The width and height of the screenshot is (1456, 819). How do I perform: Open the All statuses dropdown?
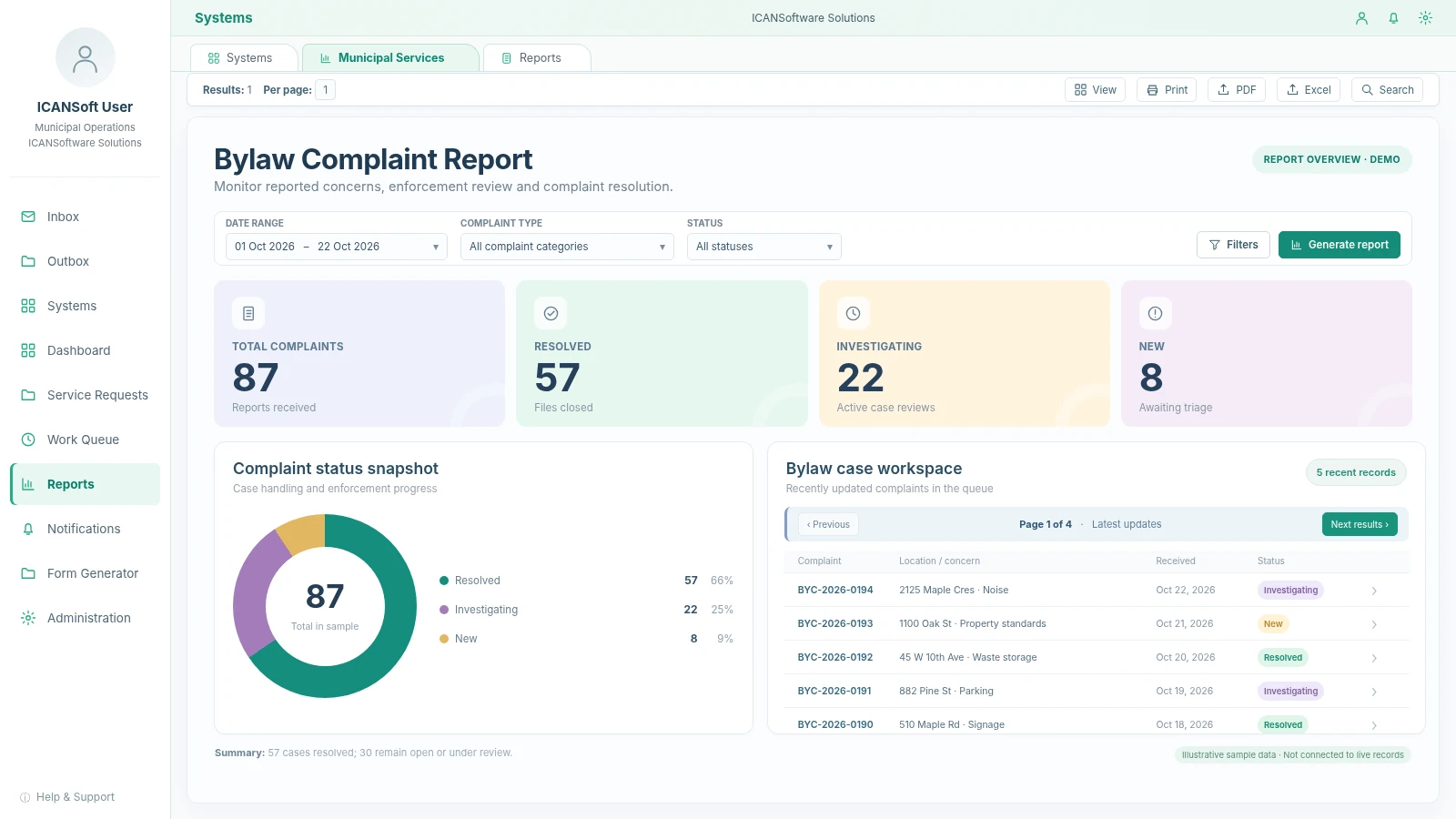pos(764,247)
